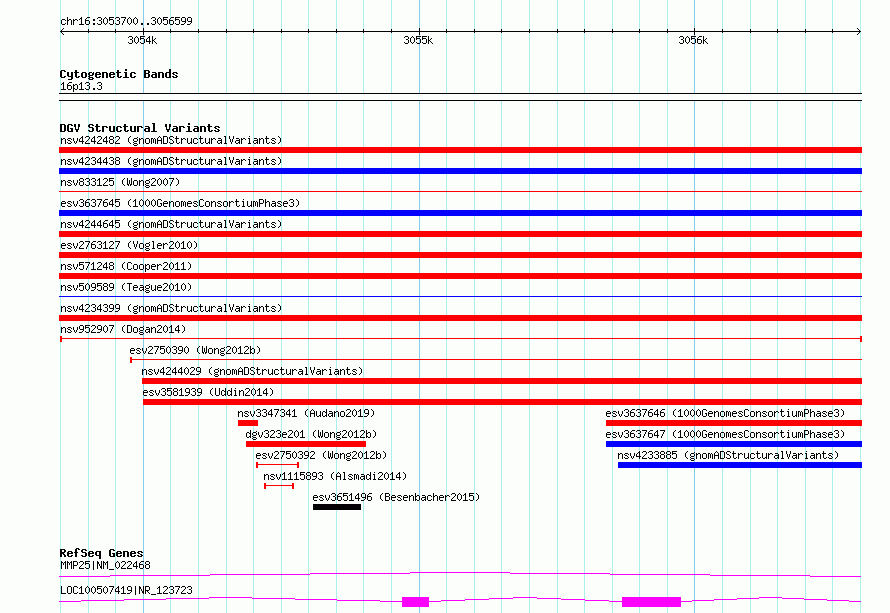Open nsv509589 (Teague2010) label
The width and height of the screenshot is (890, 613).
[x=126, y=287]
